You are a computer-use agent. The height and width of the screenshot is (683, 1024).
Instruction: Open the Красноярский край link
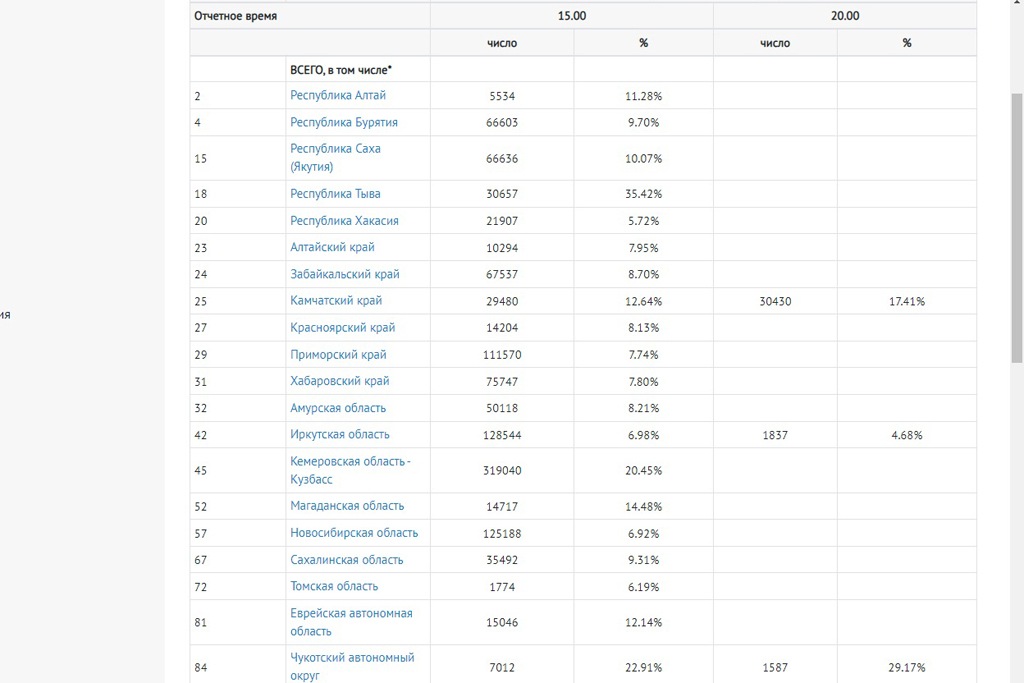point(342,328)
